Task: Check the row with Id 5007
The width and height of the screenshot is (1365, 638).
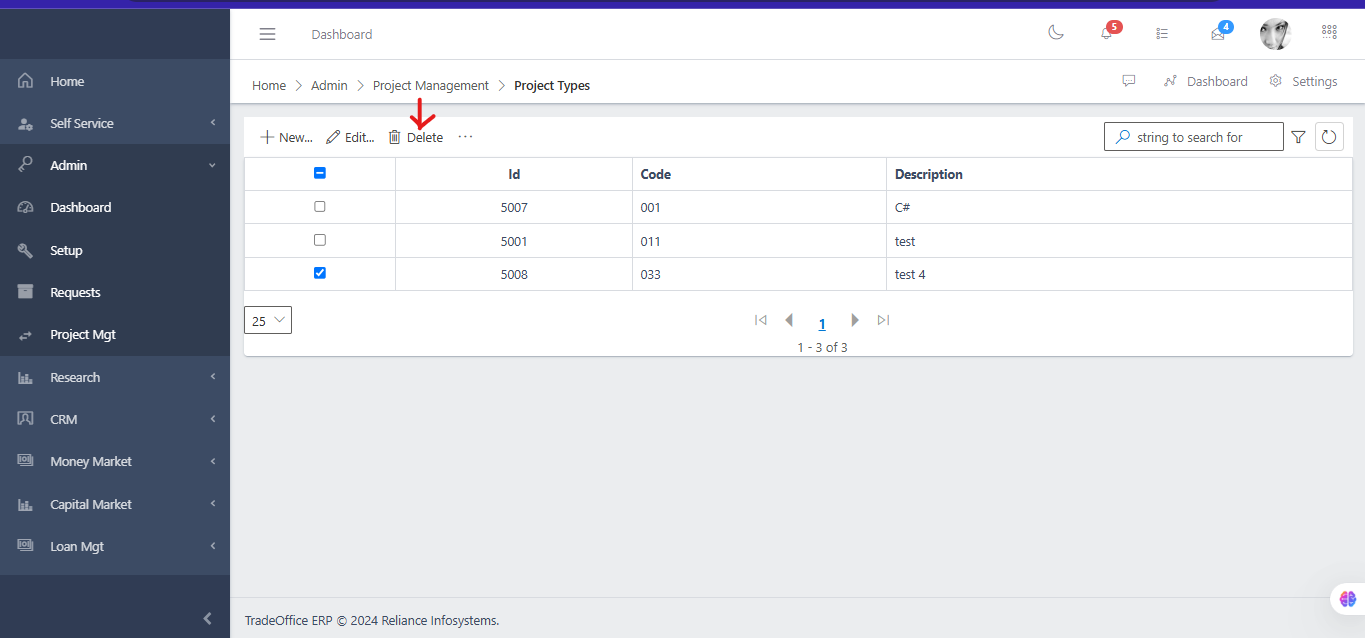Action: [320, 206]
